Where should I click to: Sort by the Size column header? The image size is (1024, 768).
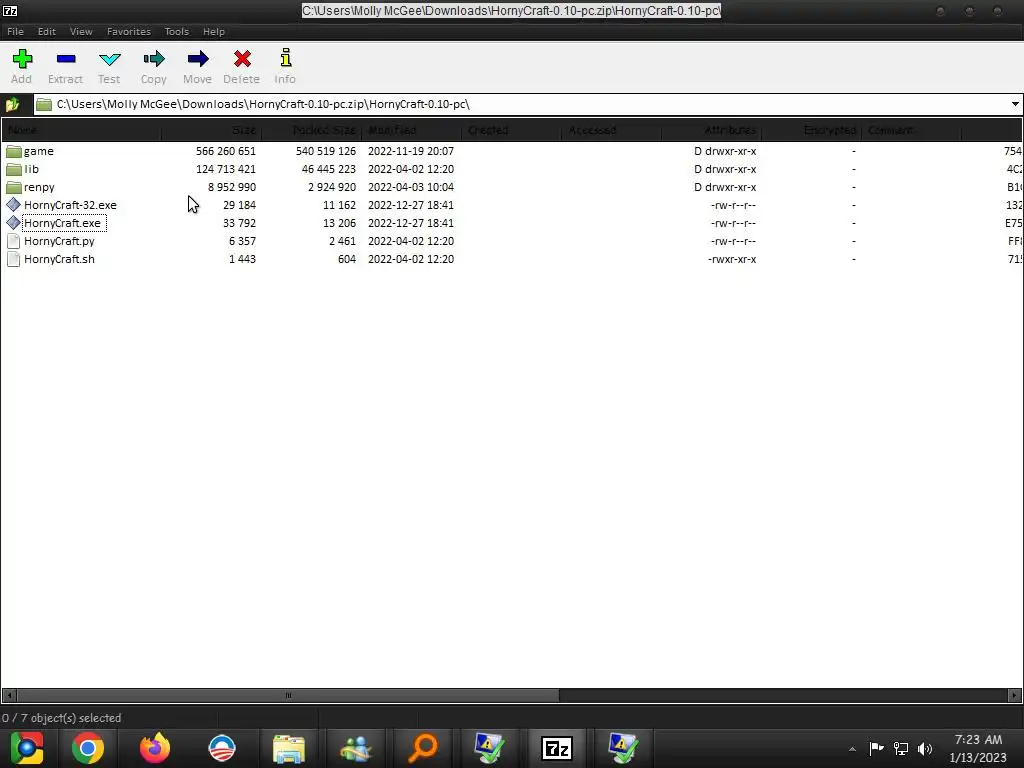212,131
